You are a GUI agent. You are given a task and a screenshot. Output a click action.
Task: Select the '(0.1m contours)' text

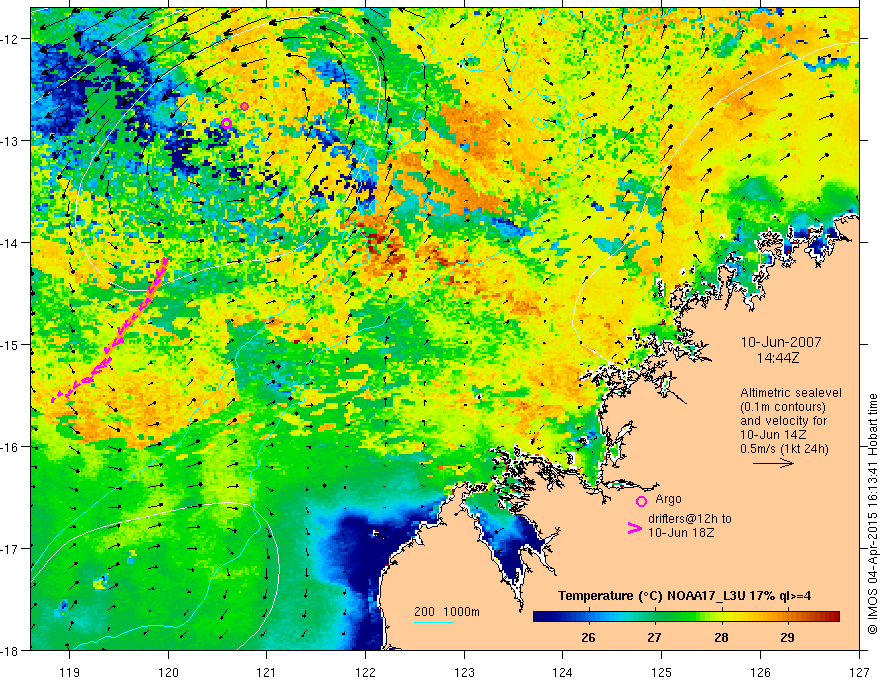coord(783,407)
